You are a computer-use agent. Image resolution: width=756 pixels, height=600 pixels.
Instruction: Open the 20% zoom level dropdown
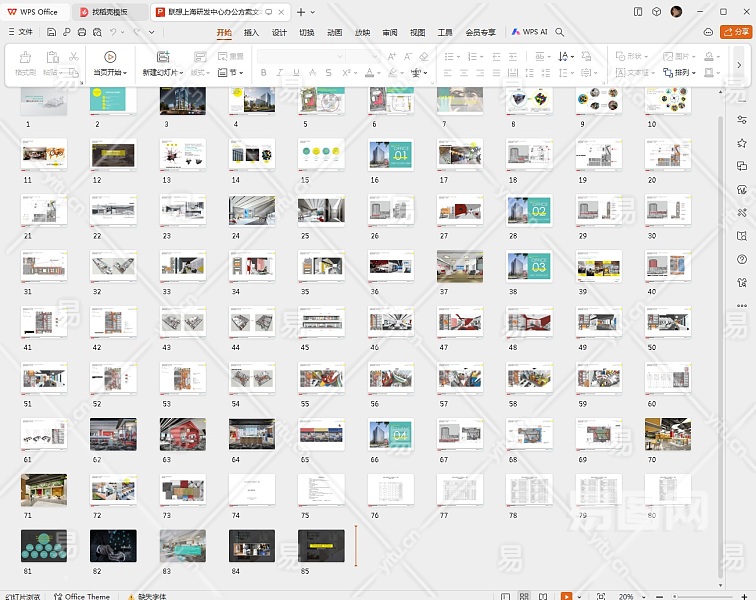(x=627, y=596)
